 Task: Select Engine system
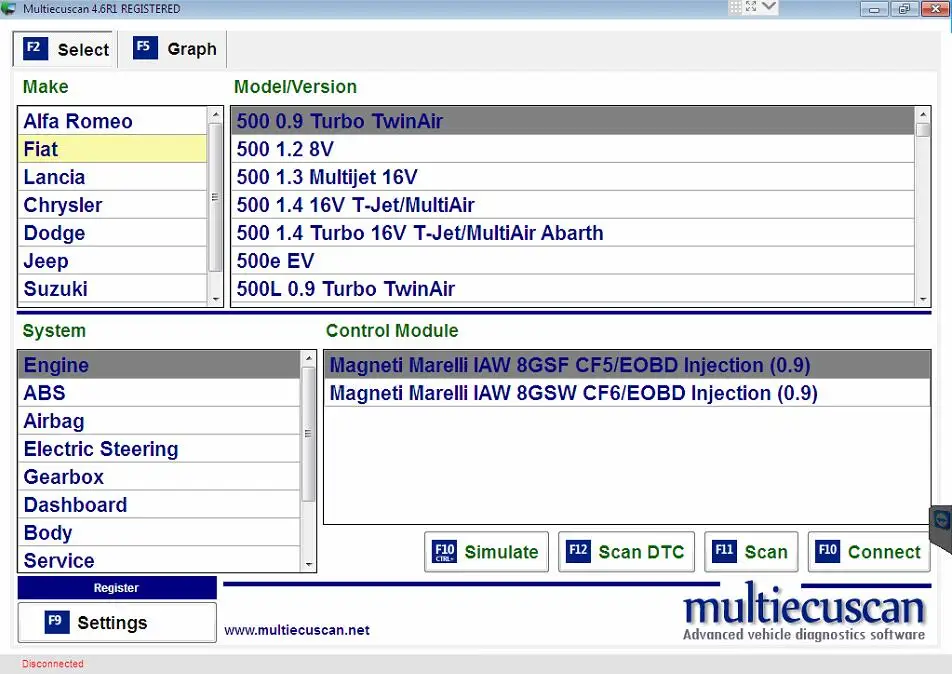coord(160,365)
